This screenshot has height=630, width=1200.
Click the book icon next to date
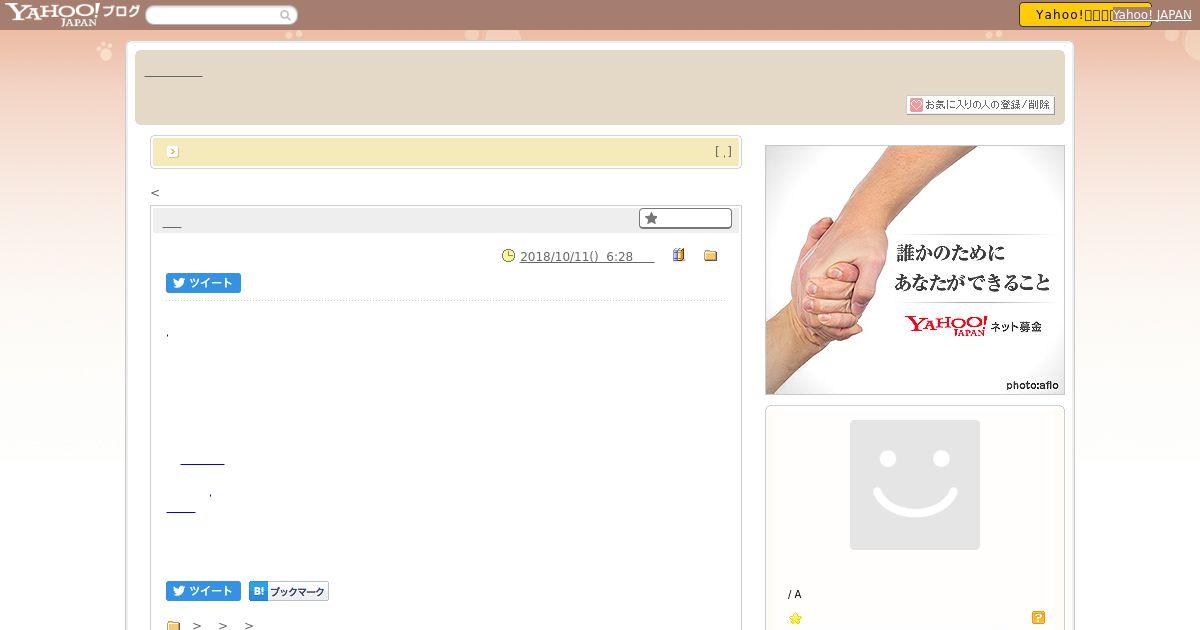678,256
